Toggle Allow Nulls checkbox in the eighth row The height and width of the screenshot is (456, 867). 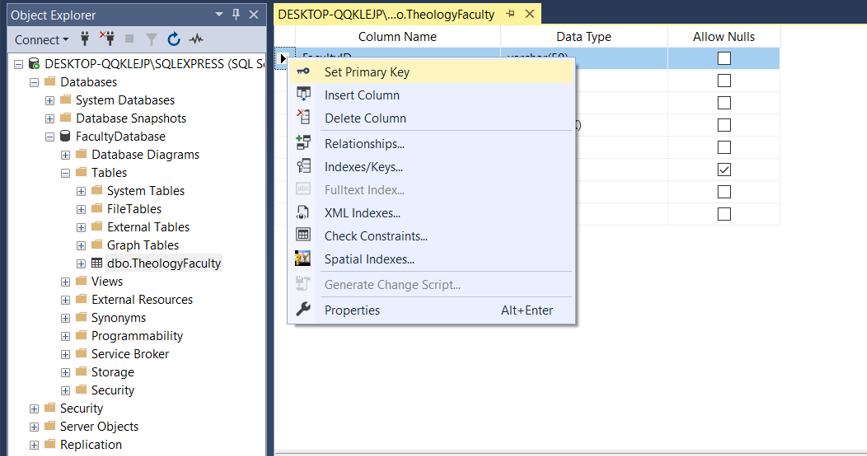(724, 214)
